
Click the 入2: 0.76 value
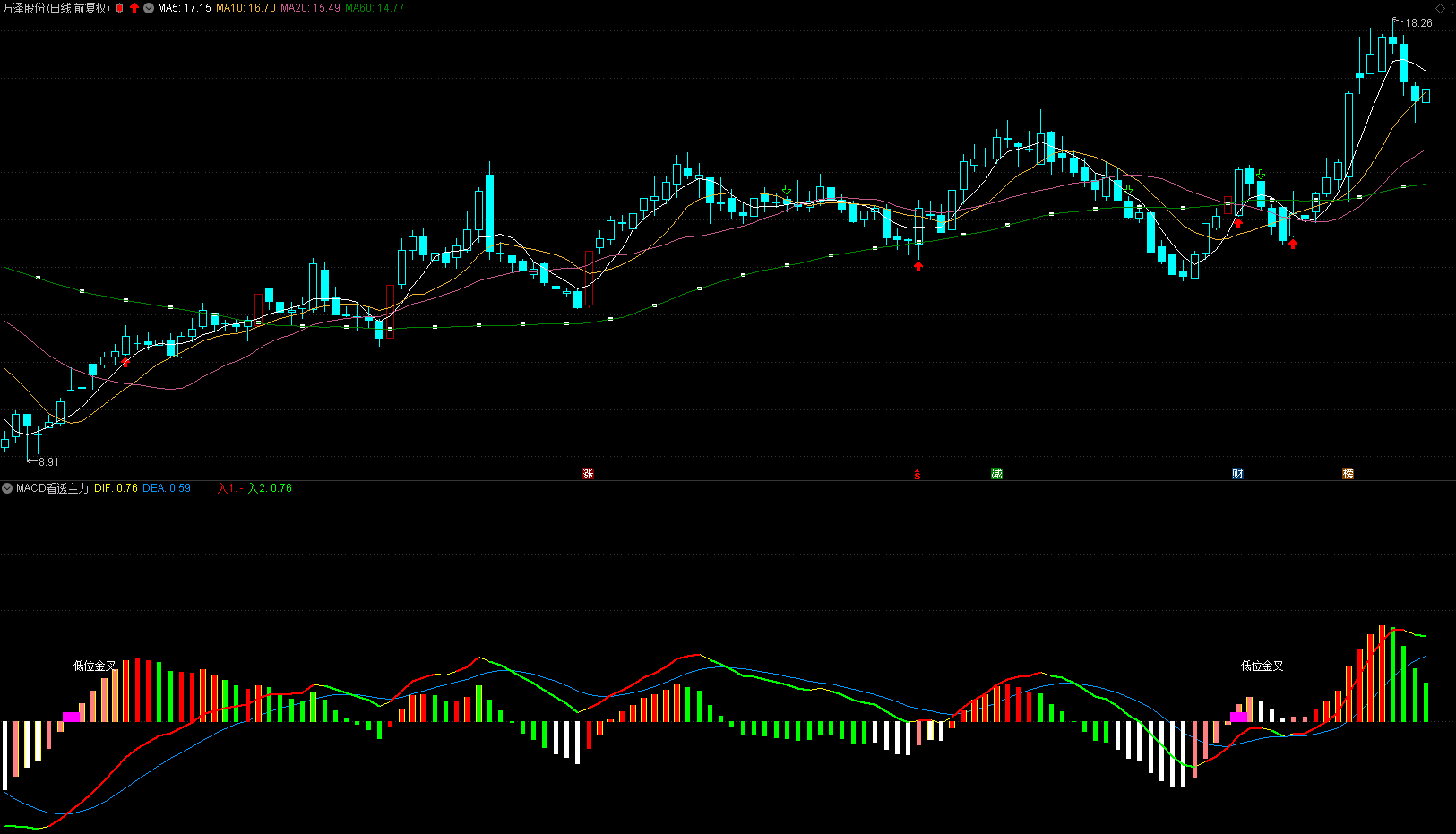[x=270, y=488]
